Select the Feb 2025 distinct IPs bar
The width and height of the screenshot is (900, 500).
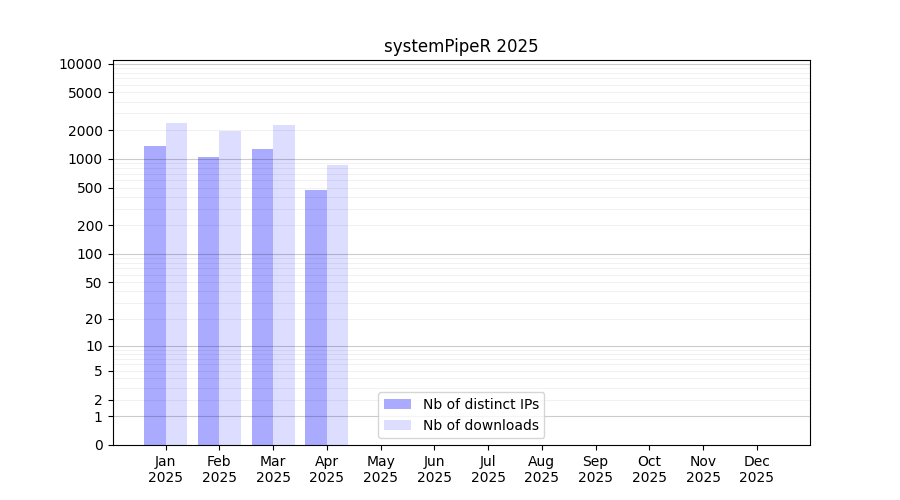(x=208, y=300)
